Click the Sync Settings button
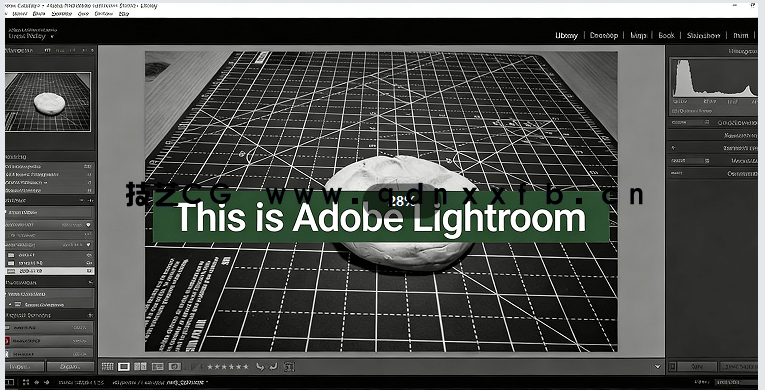The width and height of the screenshot is (765, 390). (740, 367)
